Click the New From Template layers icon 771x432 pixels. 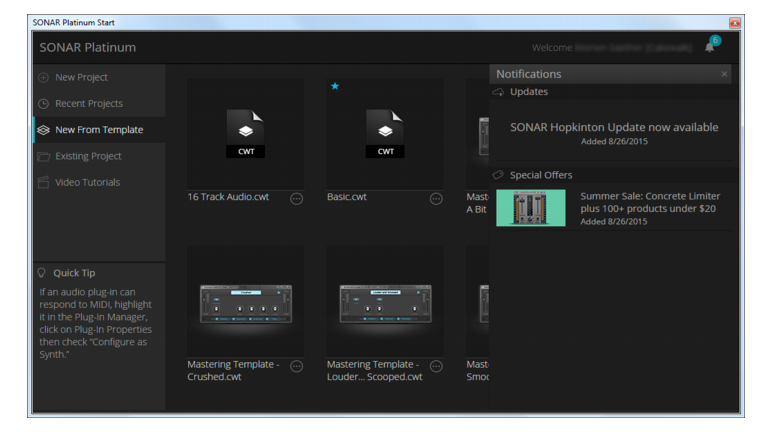point(44,130)
